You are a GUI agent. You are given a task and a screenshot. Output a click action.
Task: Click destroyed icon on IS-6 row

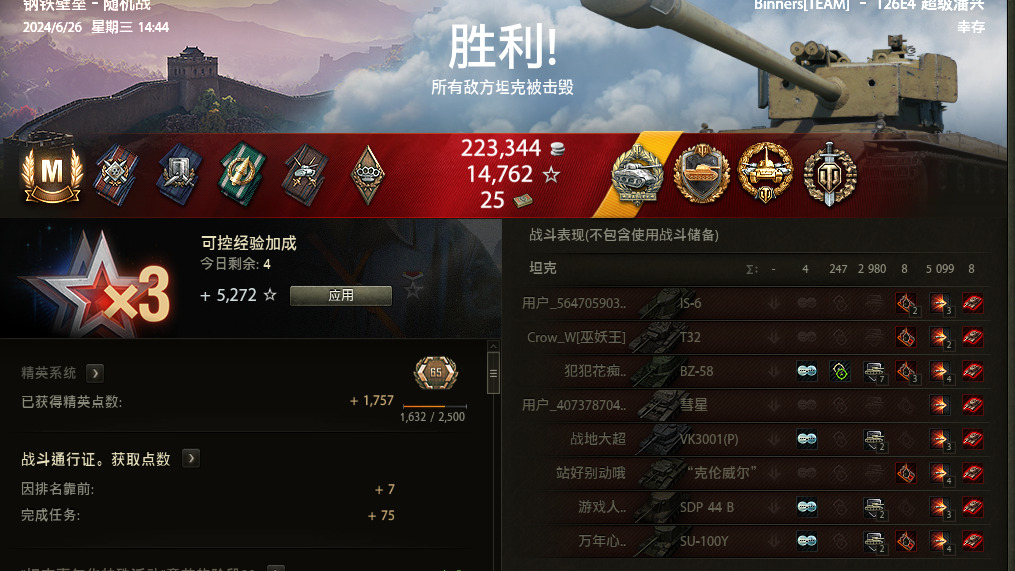972,303
